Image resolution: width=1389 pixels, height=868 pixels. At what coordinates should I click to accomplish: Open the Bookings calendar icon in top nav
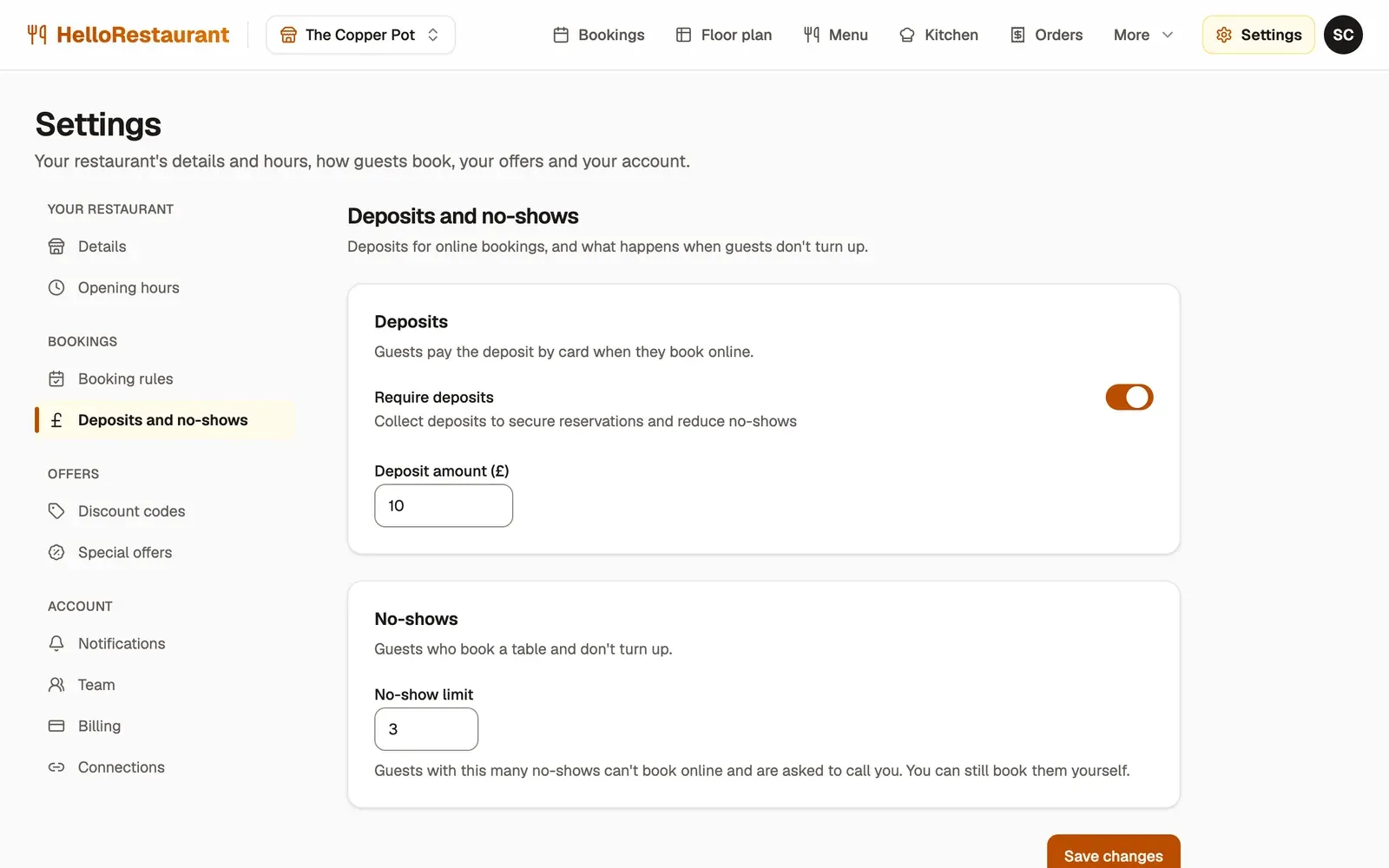click(561, 35)
